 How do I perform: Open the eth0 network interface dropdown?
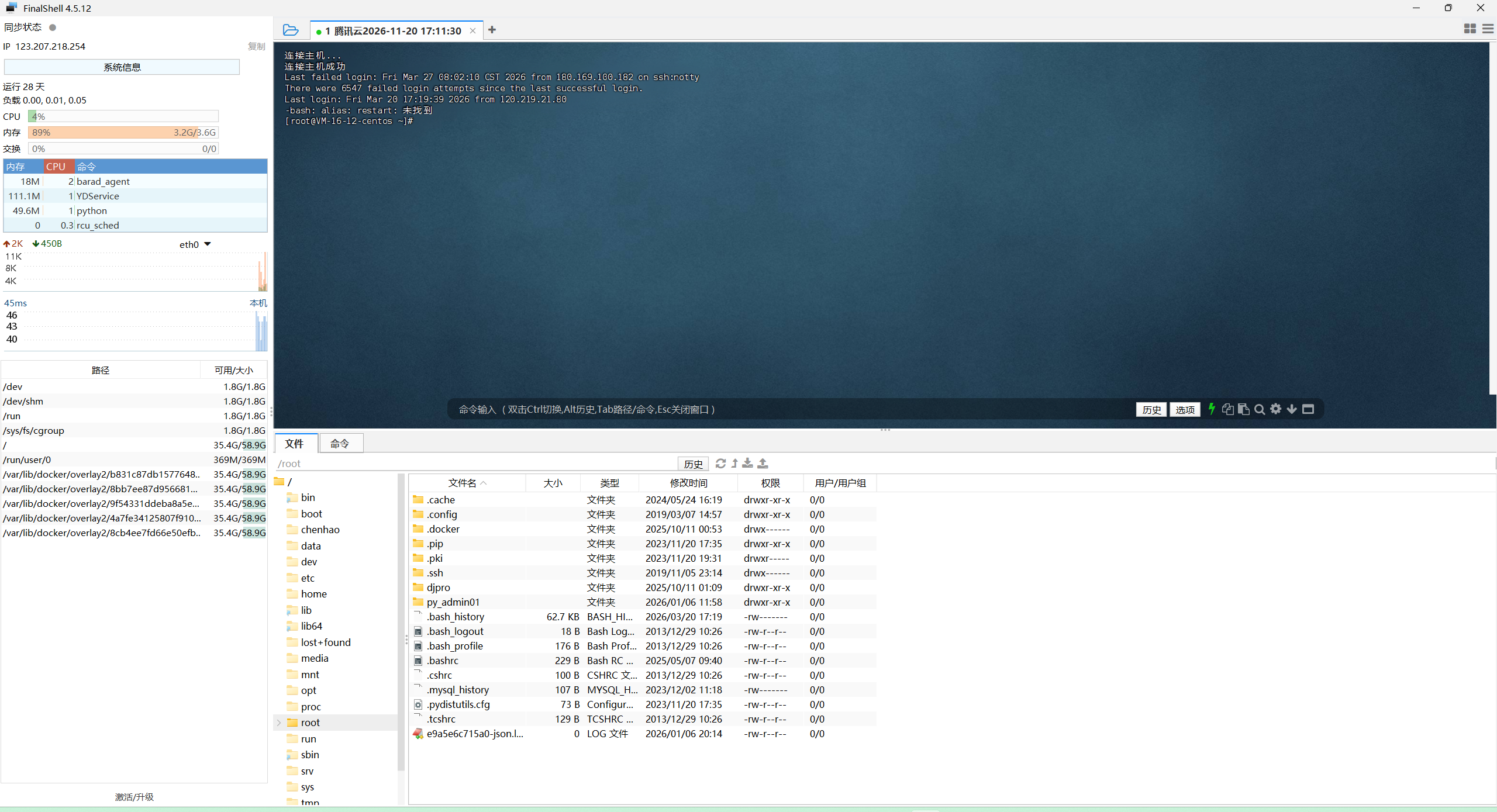coord(207,244)
